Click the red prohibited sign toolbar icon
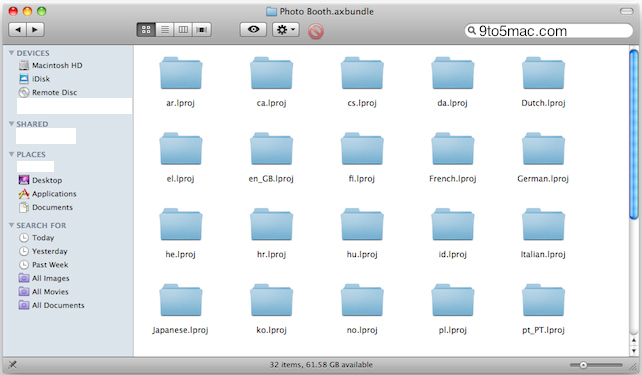 click(316, 31)
